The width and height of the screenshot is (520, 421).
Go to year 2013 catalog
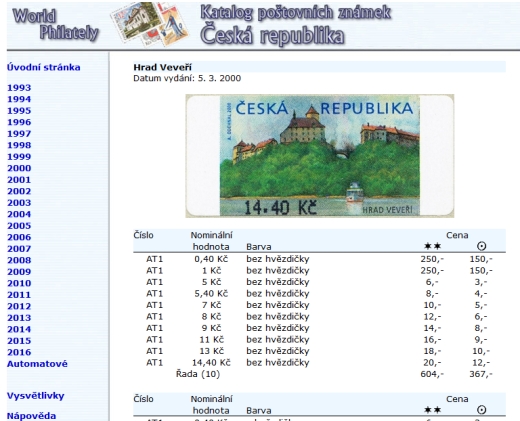click(x=19, y=318)
